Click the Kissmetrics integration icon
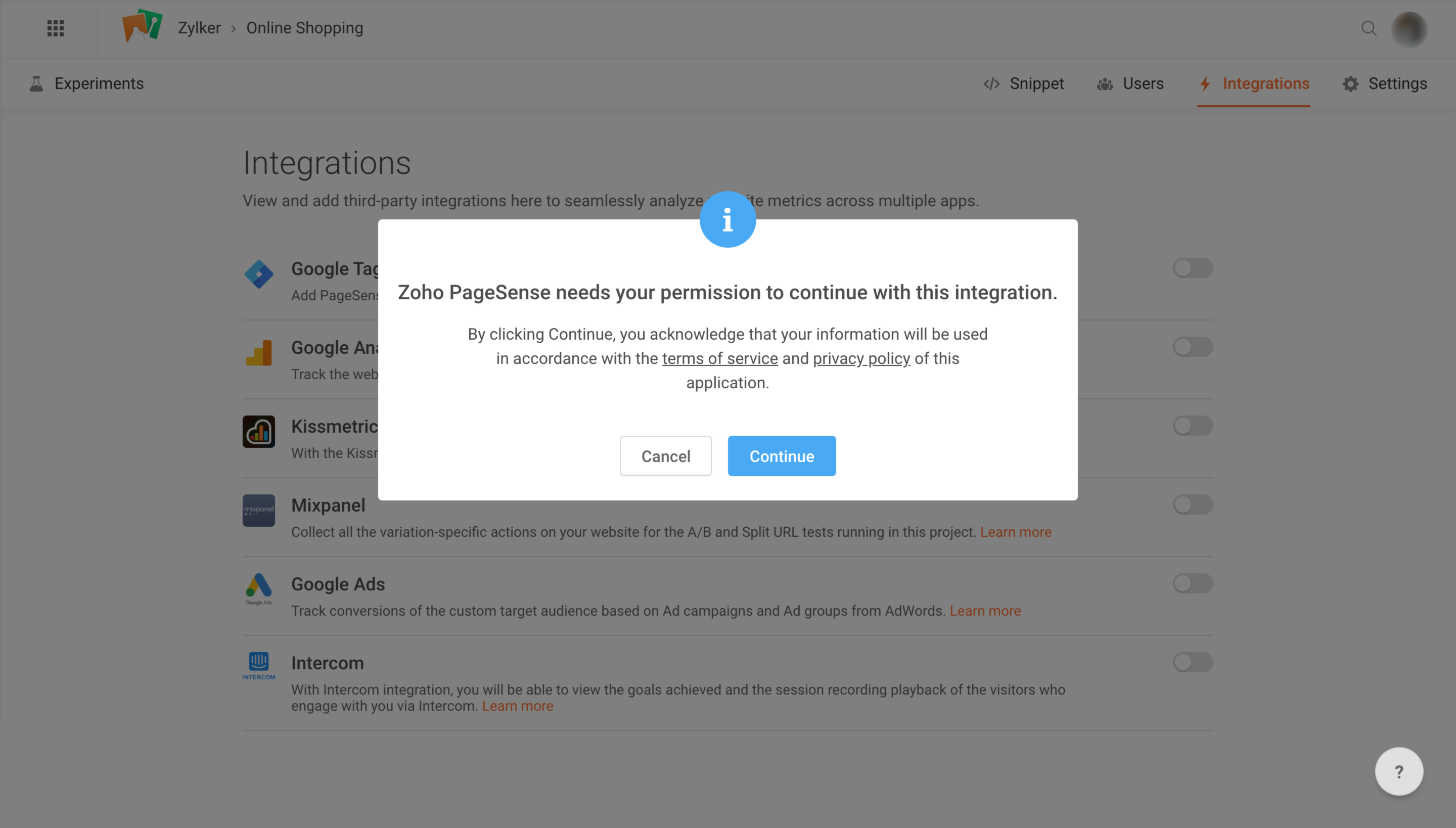Image resolution: width=1456 pixels, height=828 pixels. pos(259,431)
